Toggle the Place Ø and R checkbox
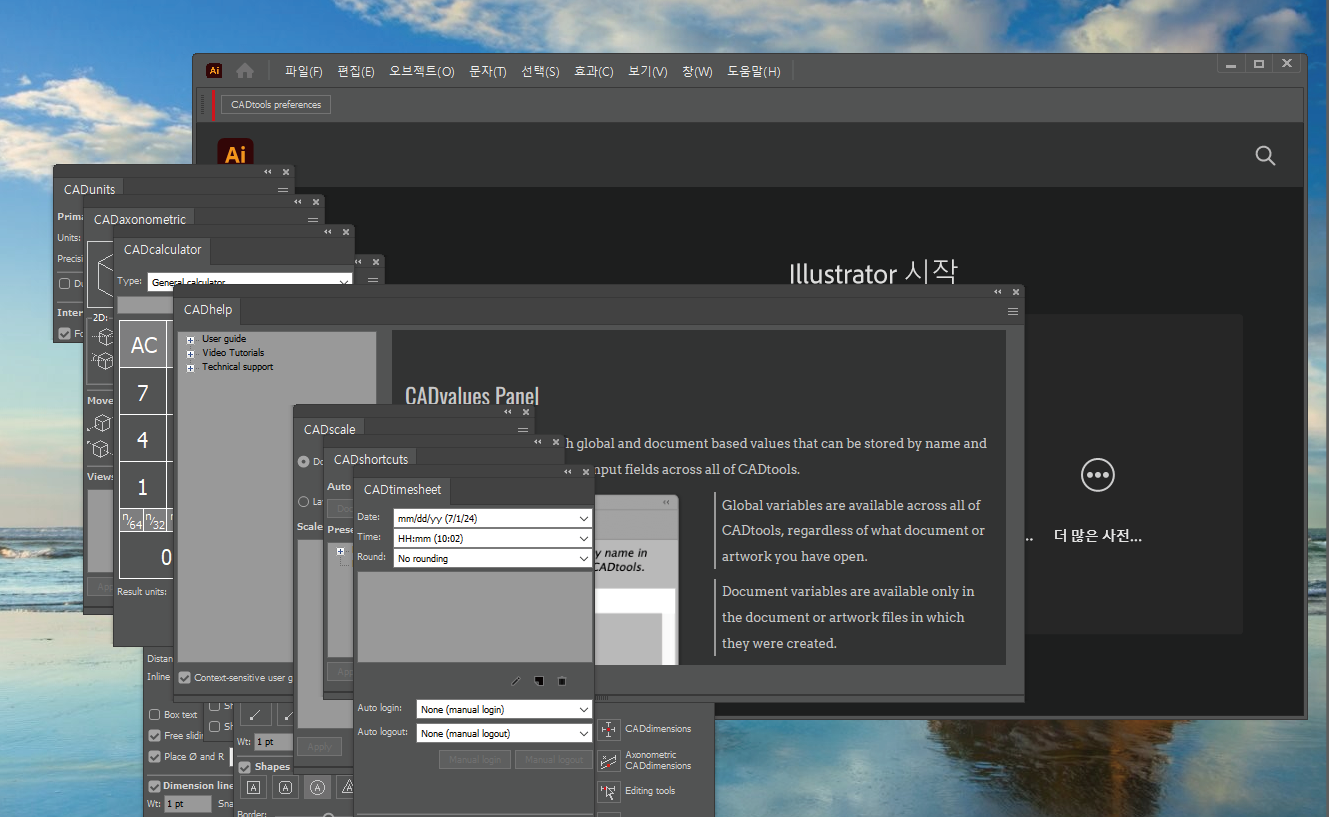This screenshot has height=817, width=1329. click(155, 757)
